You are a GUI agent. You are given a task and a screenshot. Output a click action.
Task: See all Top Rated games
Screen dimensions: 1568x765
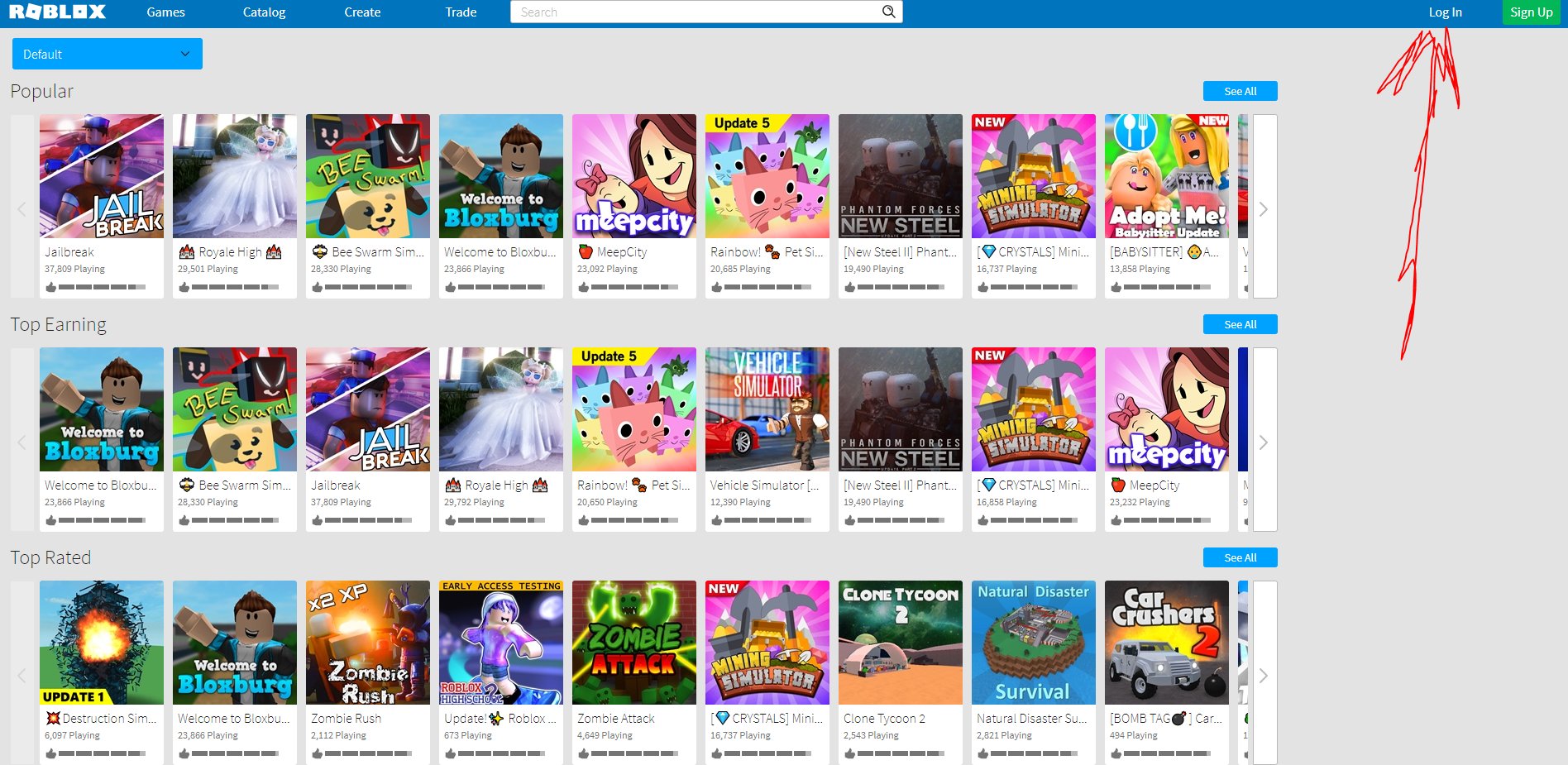(1240, 557)
